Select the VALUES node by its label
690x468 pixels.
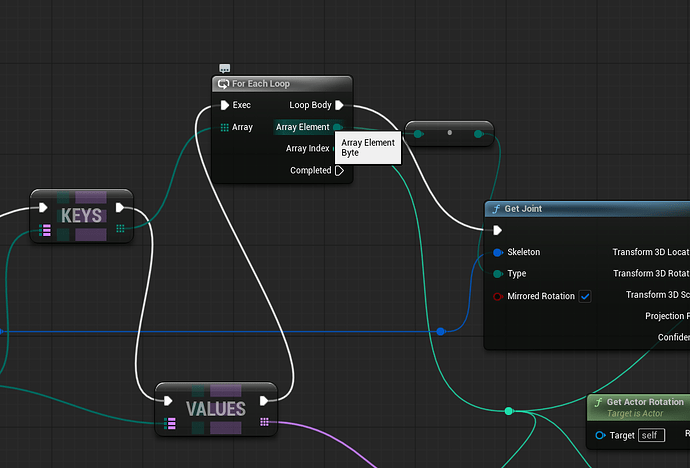216,409
